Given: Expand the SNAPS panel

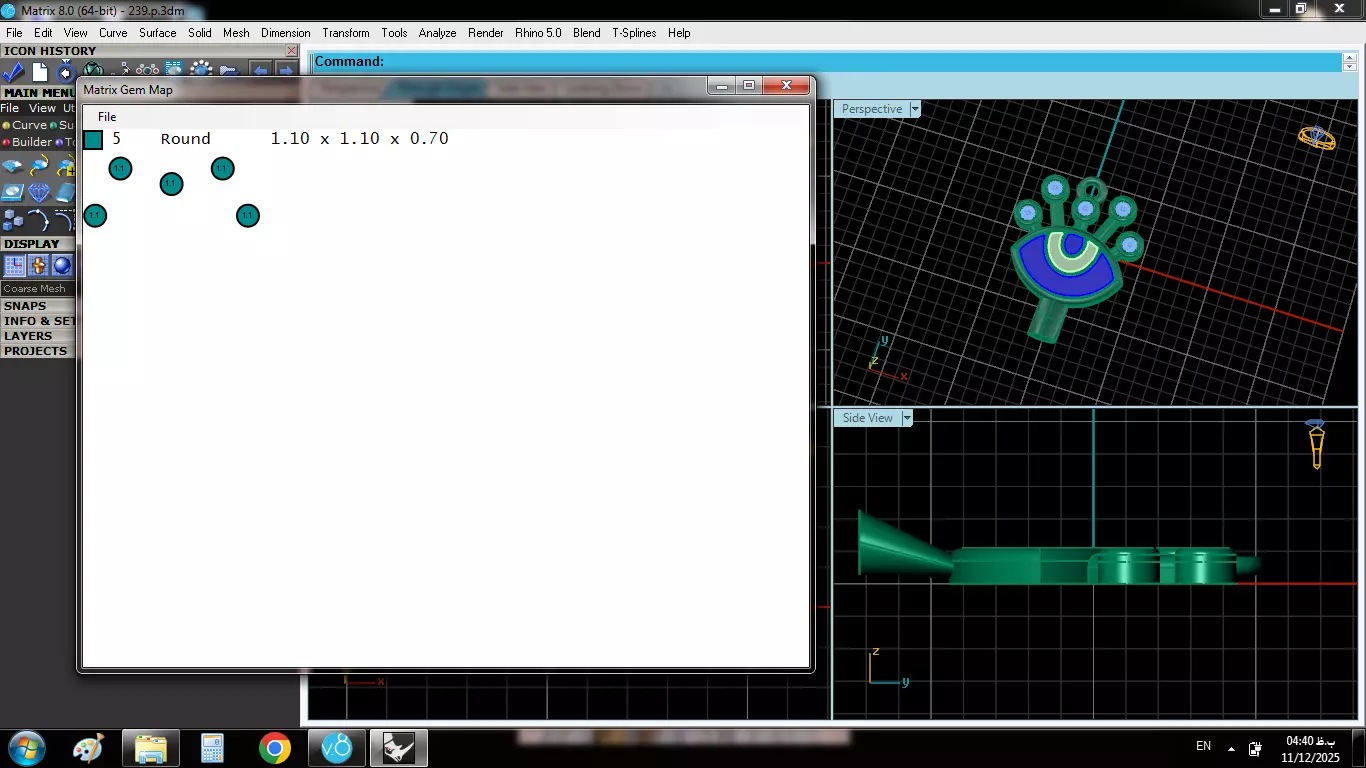Looking at the screenshot, I should [x=38, y=306].
